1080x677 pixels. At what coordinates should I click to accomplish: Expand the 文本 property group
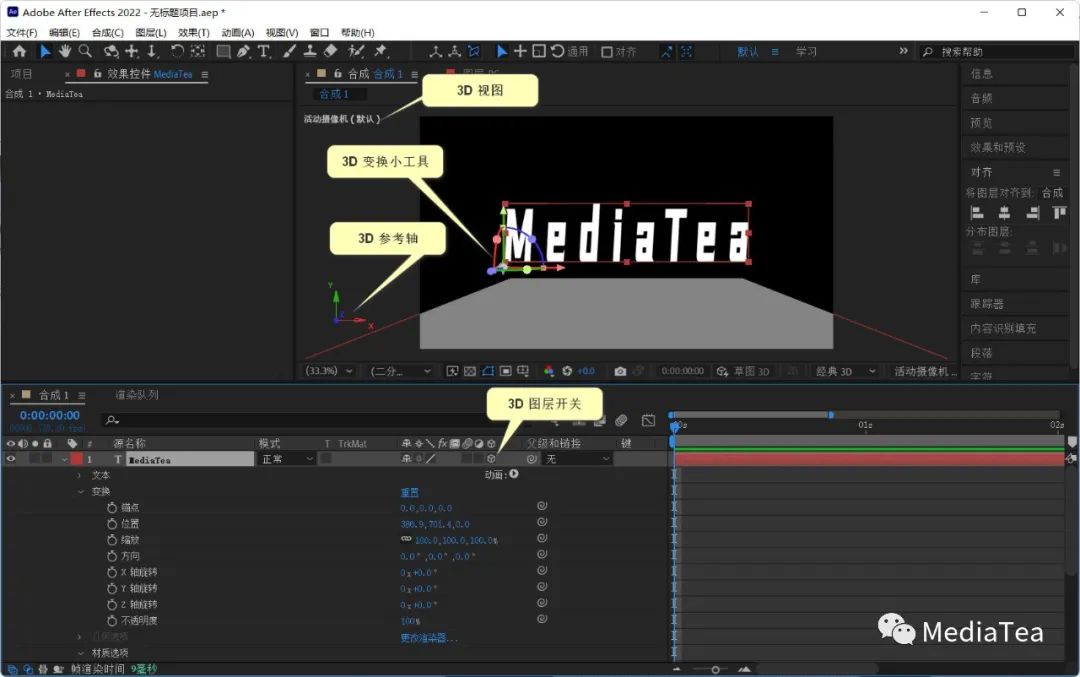pos(80,475)
